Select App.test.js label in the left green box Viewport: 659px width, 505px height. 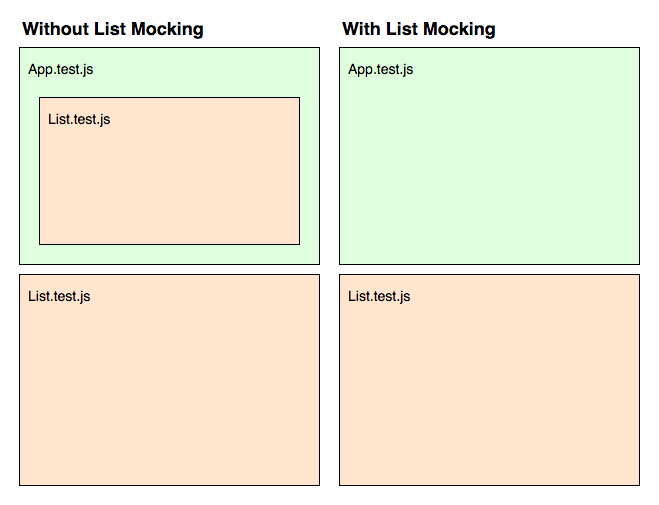61,69
